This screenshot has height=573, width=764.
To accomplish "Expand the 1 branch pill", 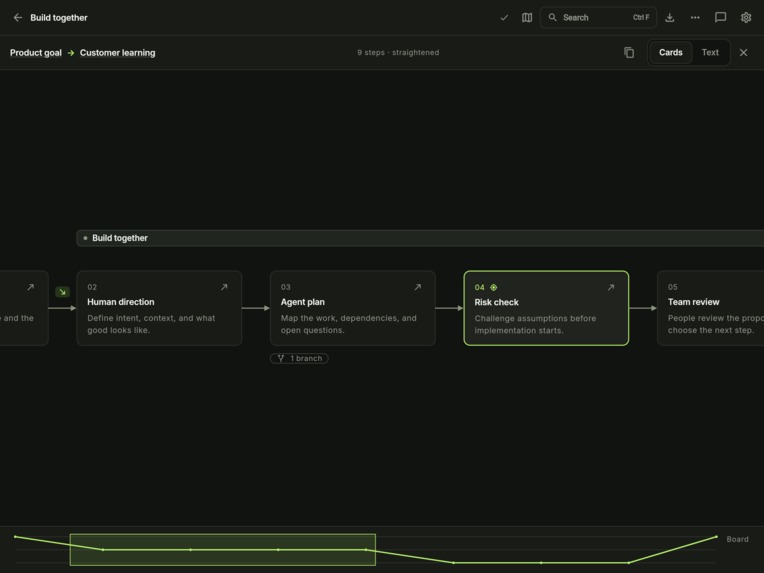I will [x=299, y=358].
